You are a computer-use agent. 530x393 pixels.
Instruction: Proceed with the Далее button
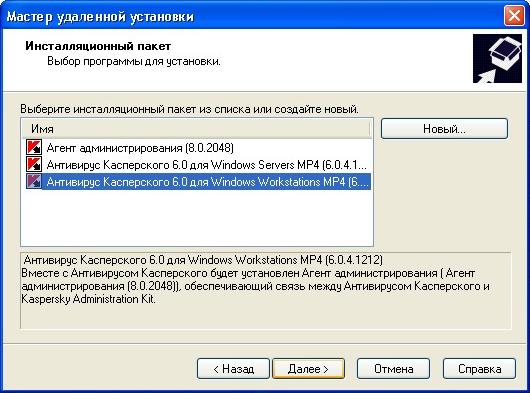tap(308, 369)
